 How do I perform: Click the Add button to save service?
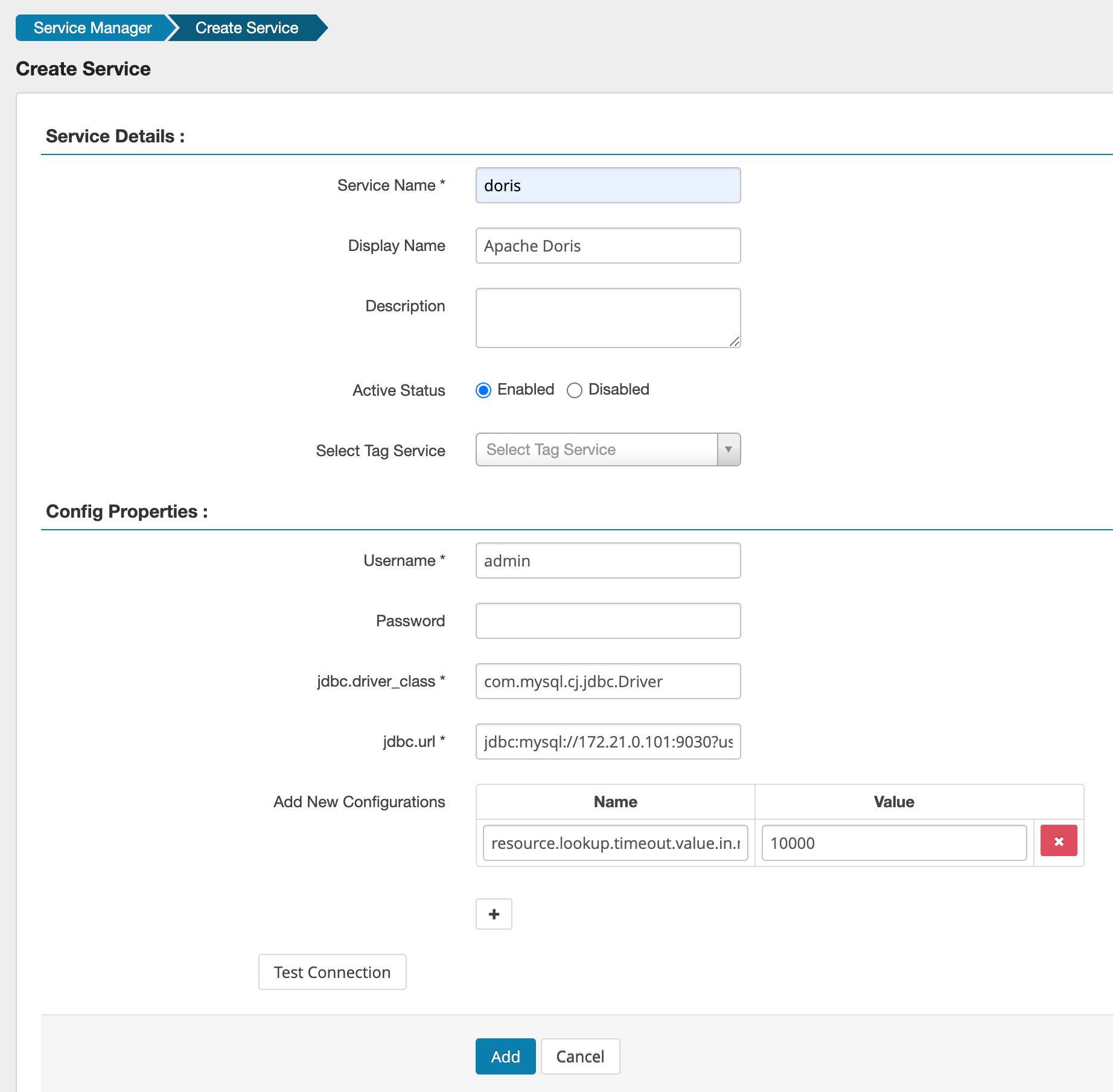[x=505, y=1056]
